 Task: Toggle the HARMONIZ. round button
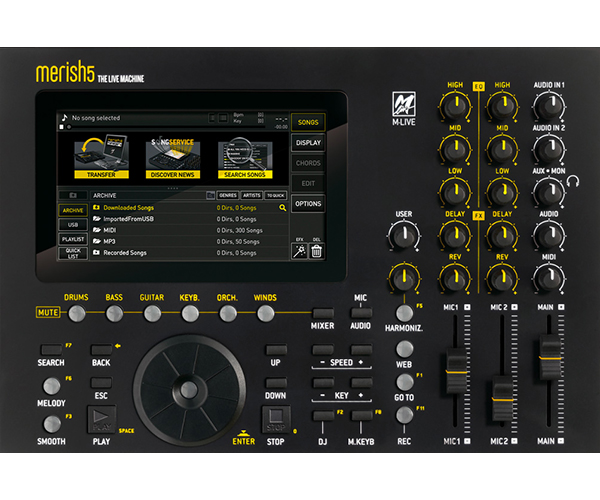click(404, 313)
